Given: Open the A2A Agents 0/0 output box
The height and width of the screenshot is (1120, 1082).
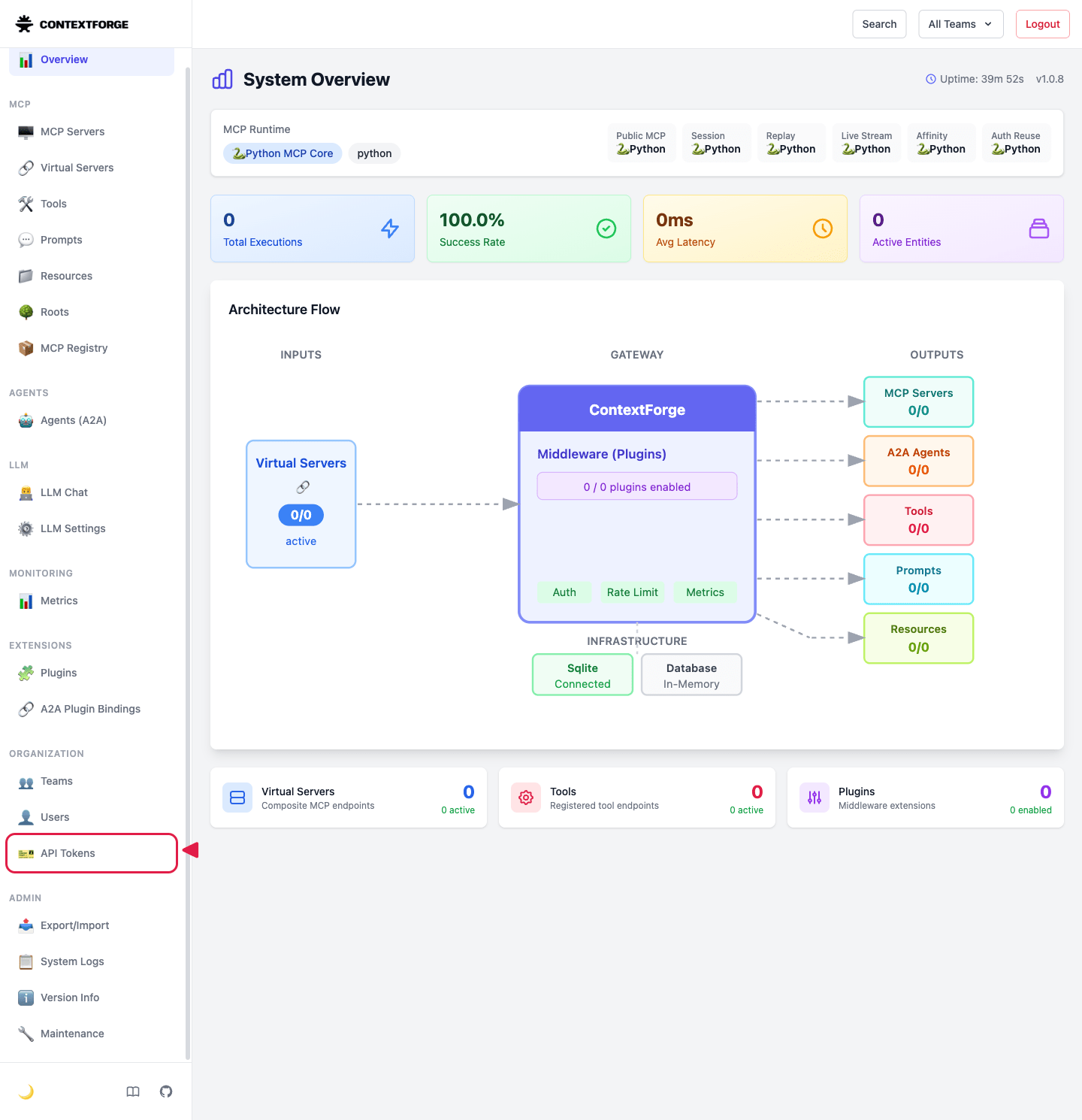Looking at the screenshot, I should pyautogui.click(x=918, y=462).
